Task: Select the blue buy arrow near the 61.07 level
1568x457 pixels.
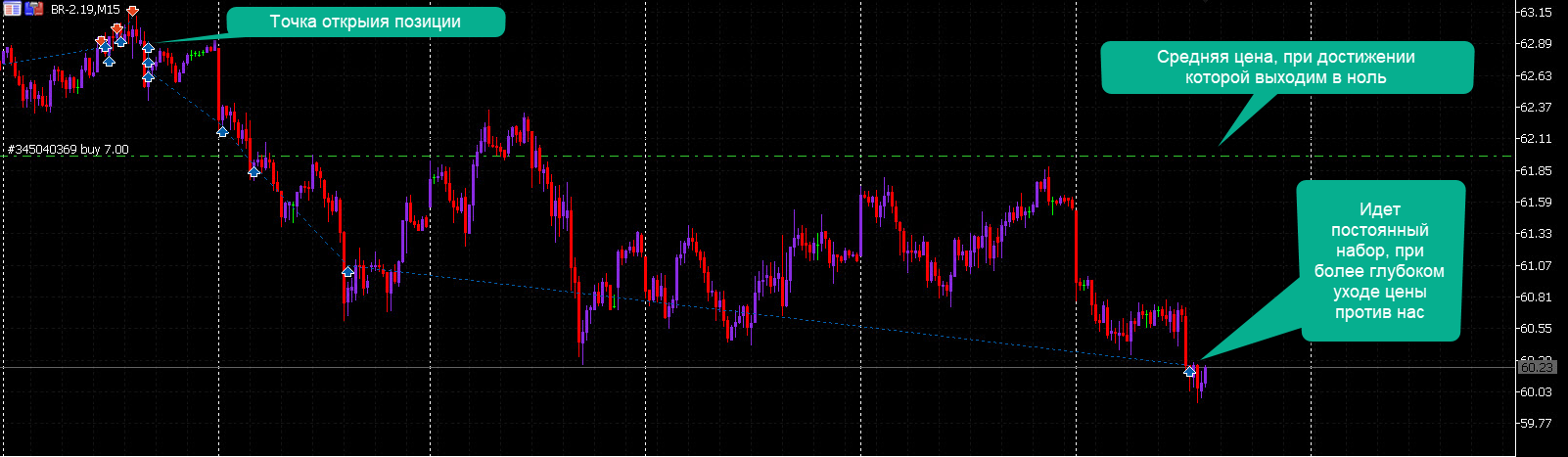Action: pyautogui.click(x=347, y=271)
